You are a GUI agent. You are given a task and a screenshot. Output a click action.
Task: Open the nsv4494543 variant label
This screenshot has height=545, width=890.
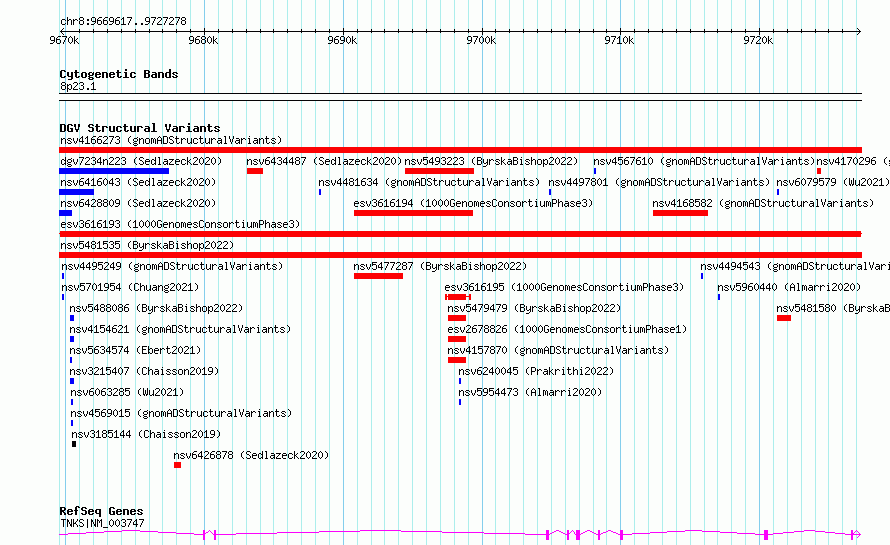click(795, 266)
